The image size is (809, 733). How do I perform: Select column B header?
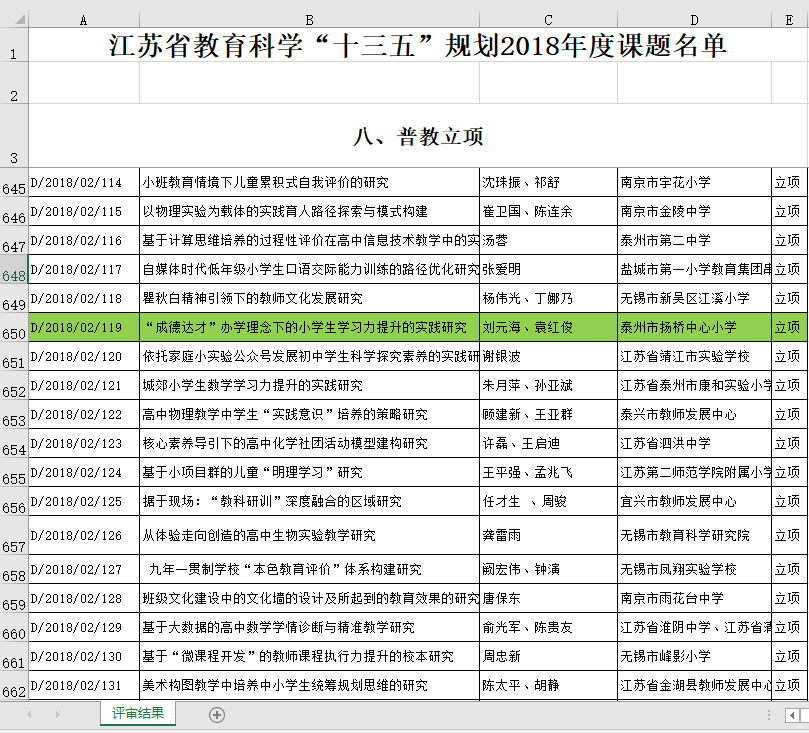point(309,19)
